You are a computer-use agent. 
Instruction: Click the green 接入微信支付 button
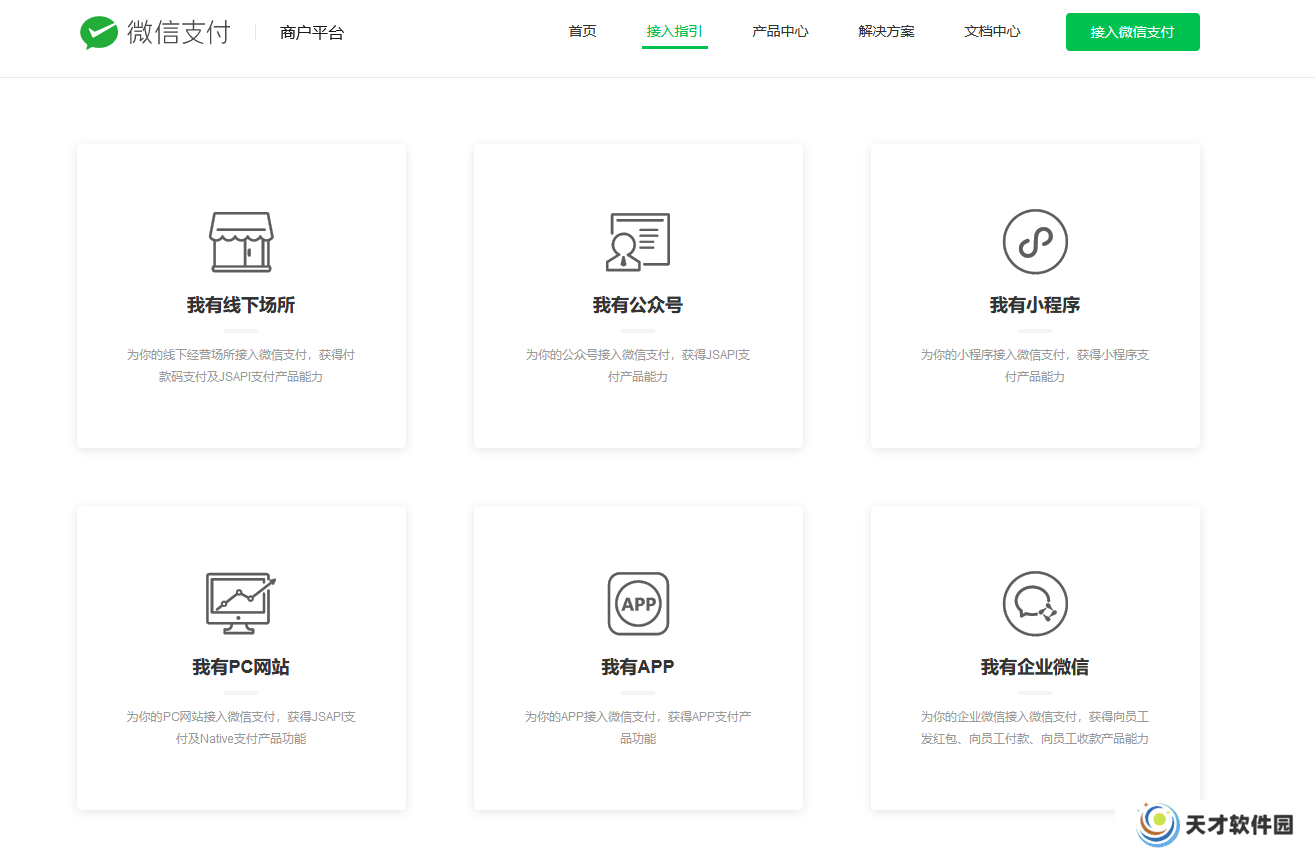click(x=1133, y=32)
